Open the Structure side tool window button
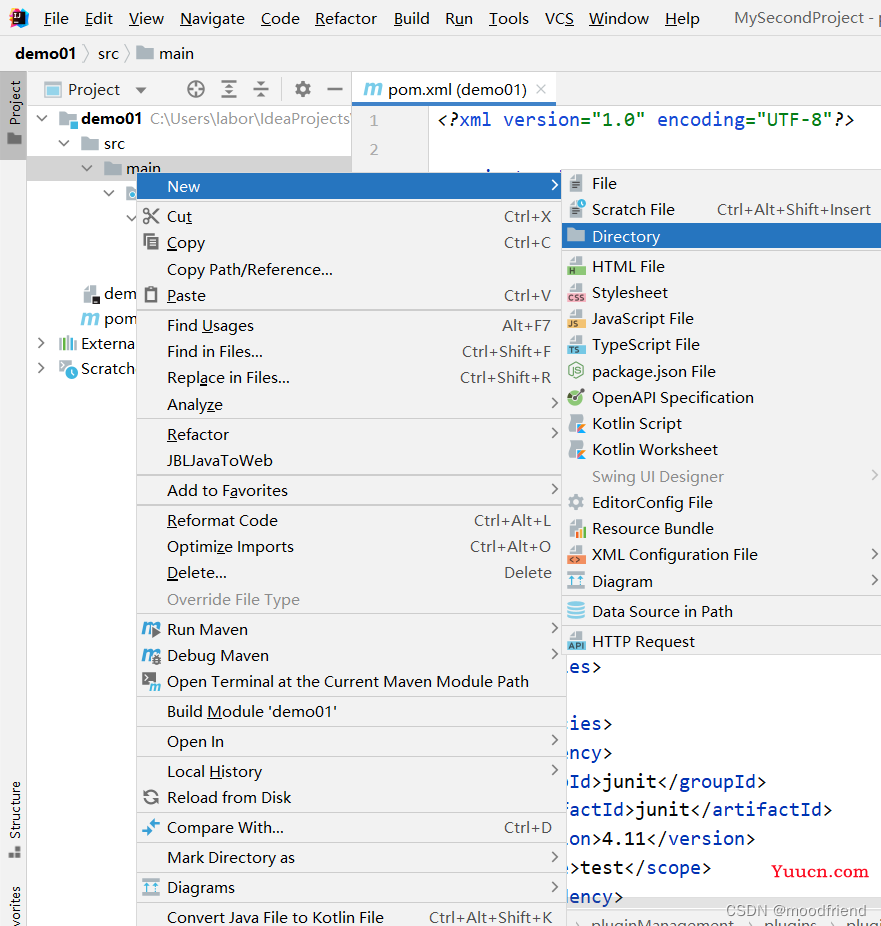 [14, 819]
